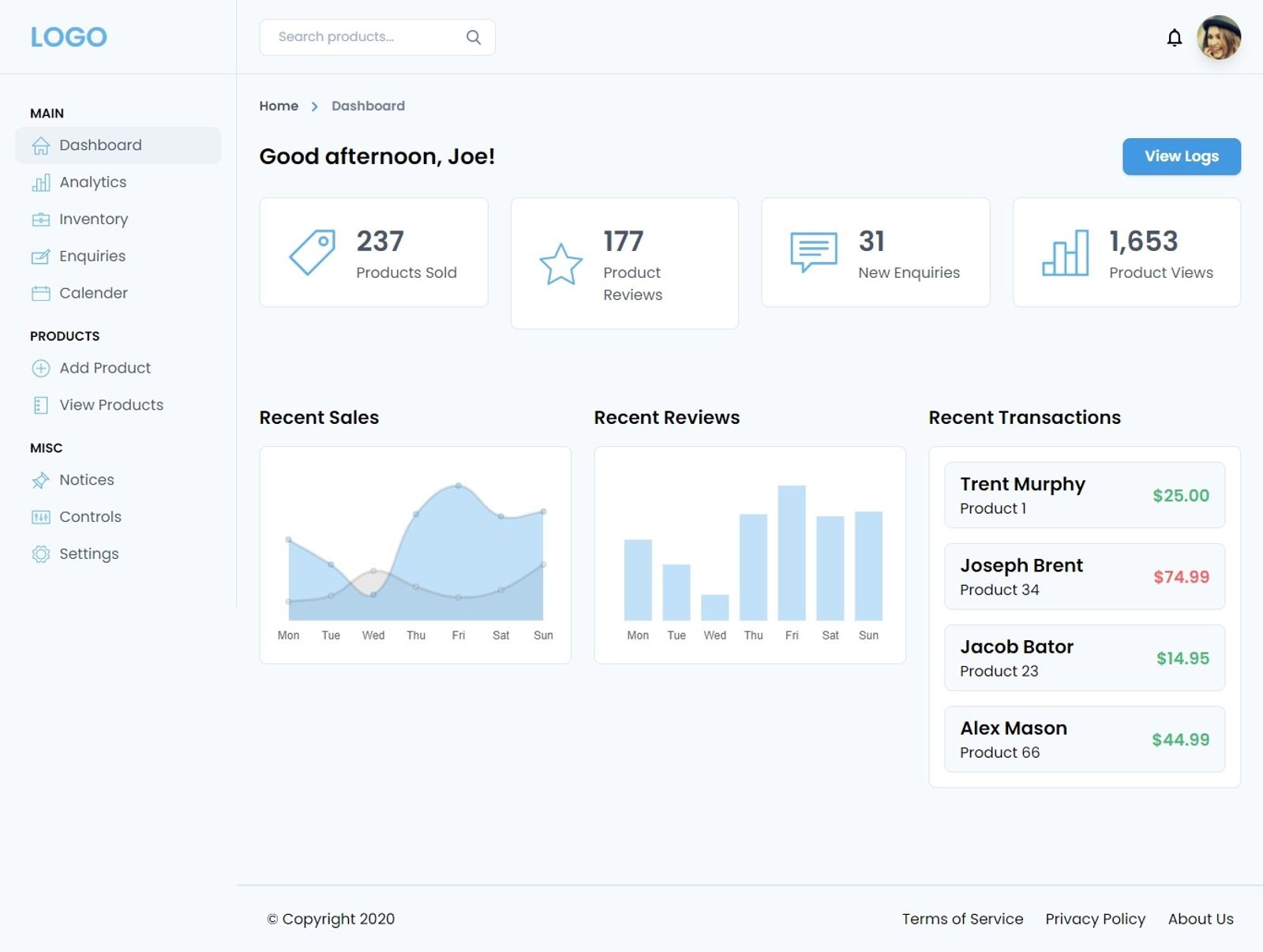
Task: Open the user profile avatar
Action: 1219,37
